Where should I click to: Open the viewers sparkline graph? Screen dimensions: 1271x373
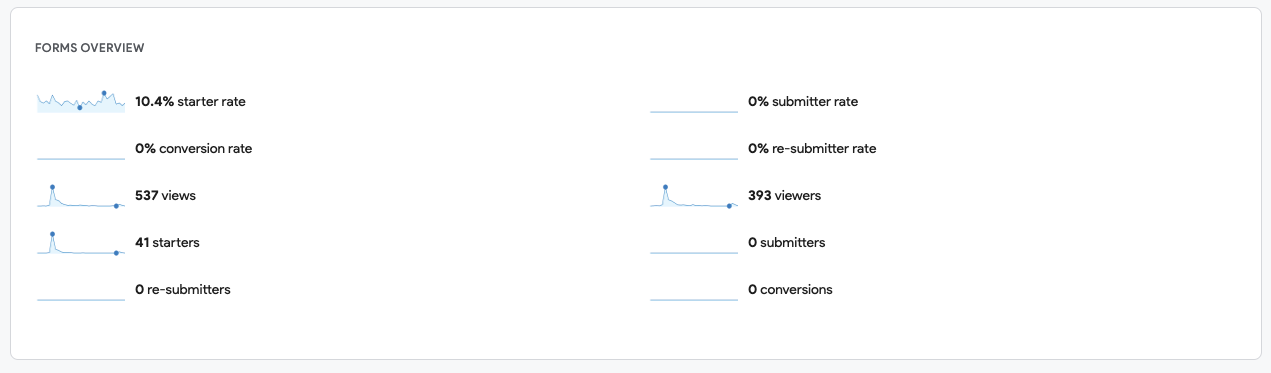[694, 196]
